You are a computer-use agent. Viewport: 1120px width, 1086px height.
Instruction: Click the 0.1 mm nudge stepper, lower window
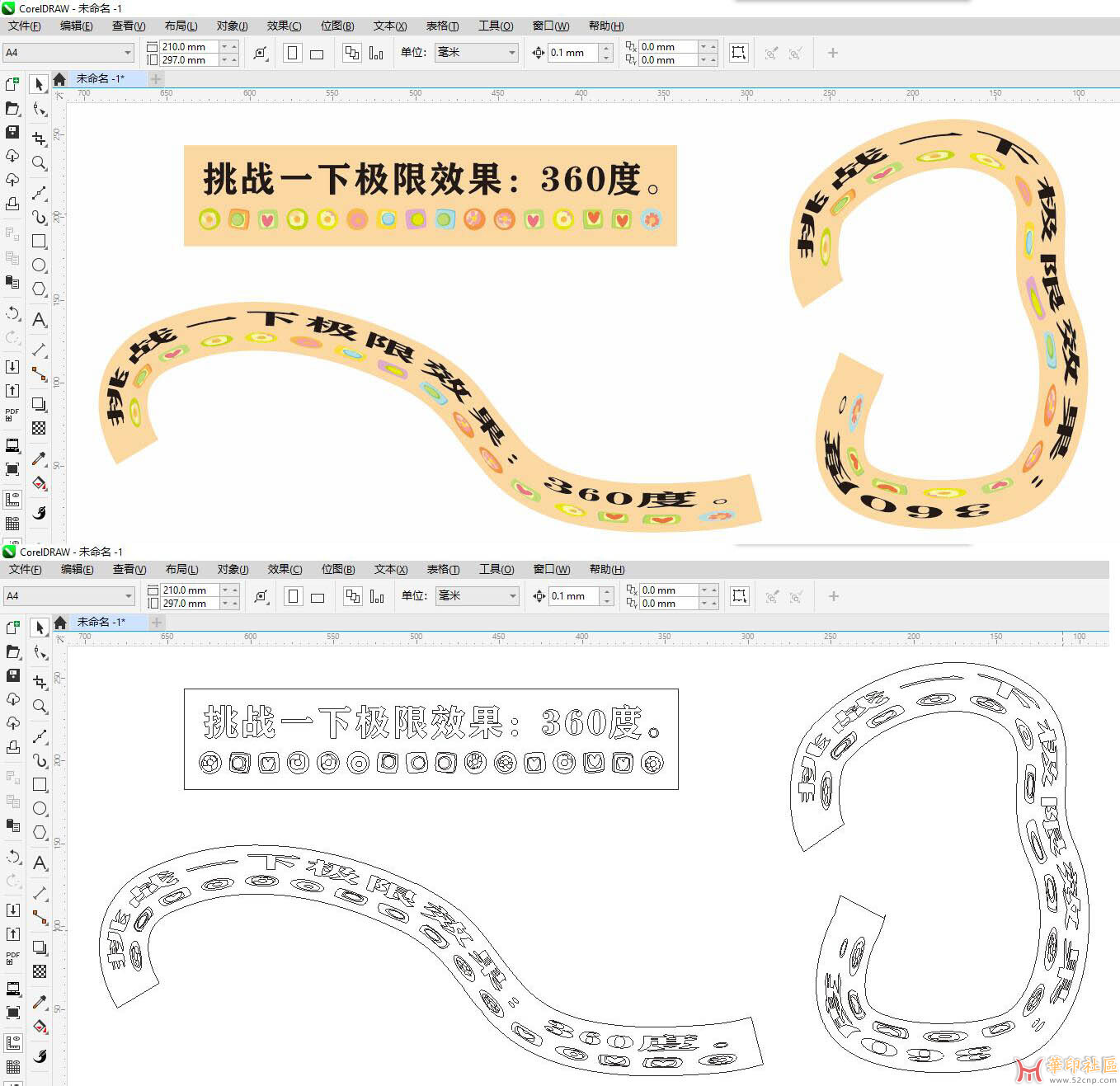point(608,596)
